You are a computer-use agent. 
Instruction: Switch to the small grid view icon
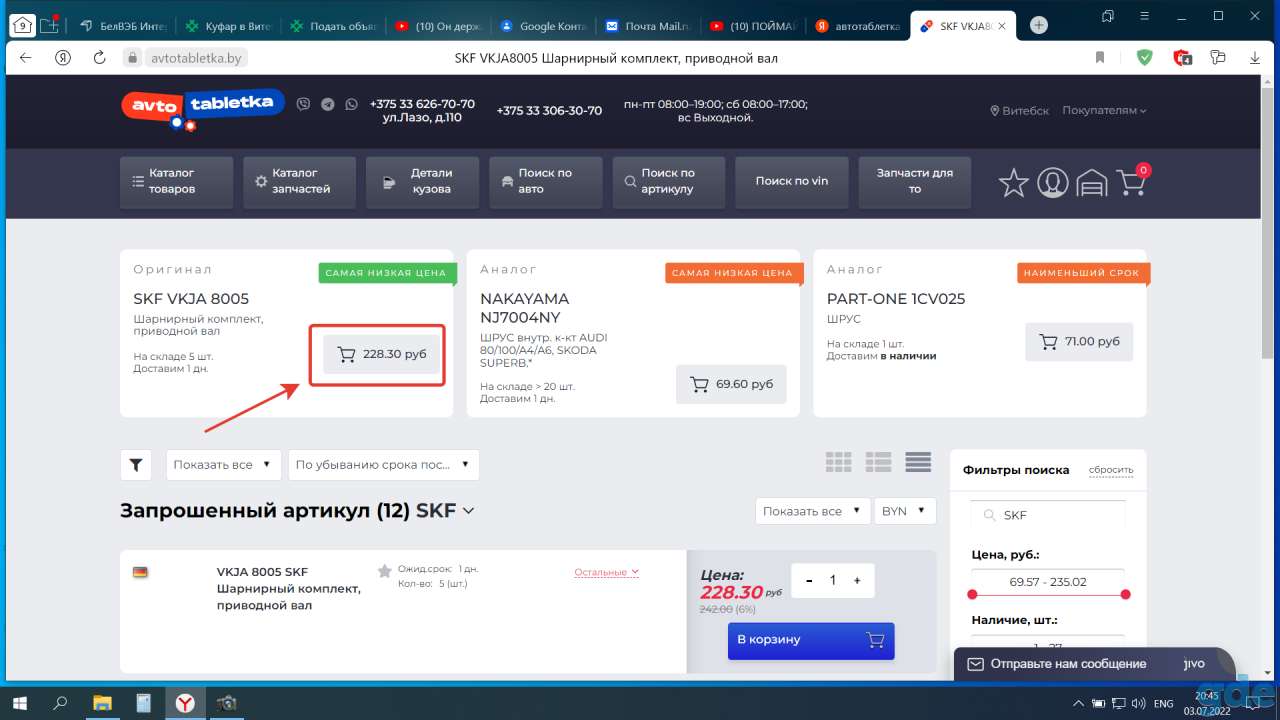[x=839, y=462]
